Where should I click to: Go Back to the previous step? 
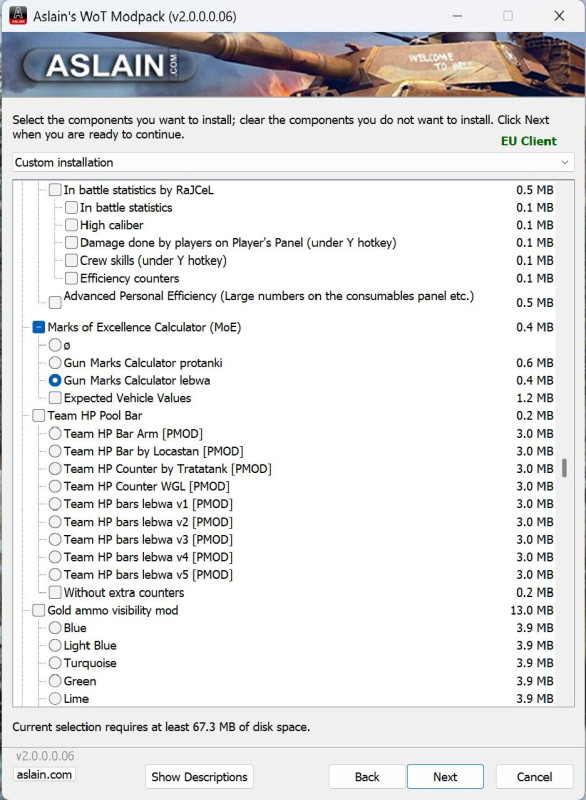[x=367, y=777]
